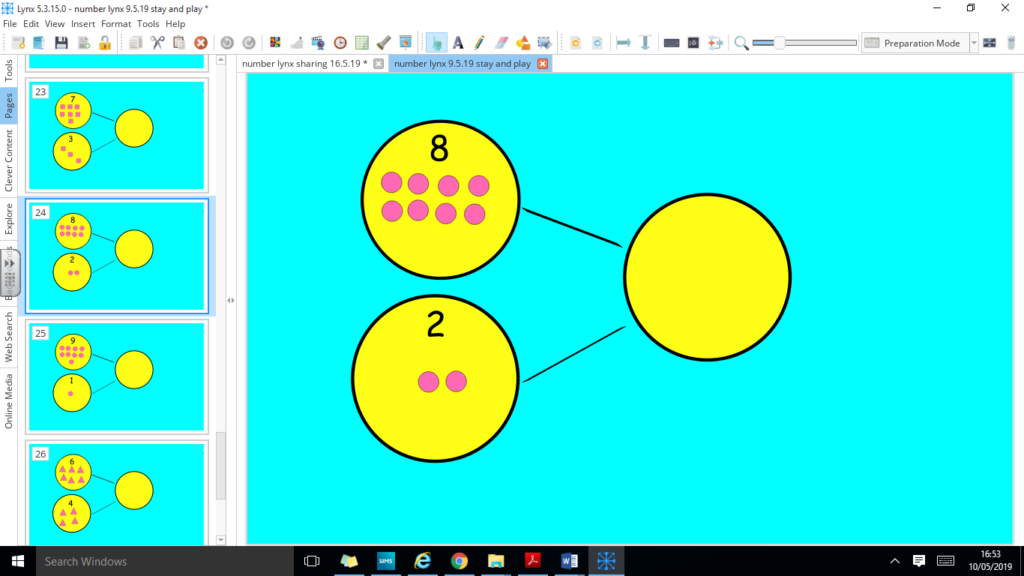Image resolution: width=1024 pixels, height=576 pixels.
Task: Select the Pencil drawing tool
Action: [479, 43]
